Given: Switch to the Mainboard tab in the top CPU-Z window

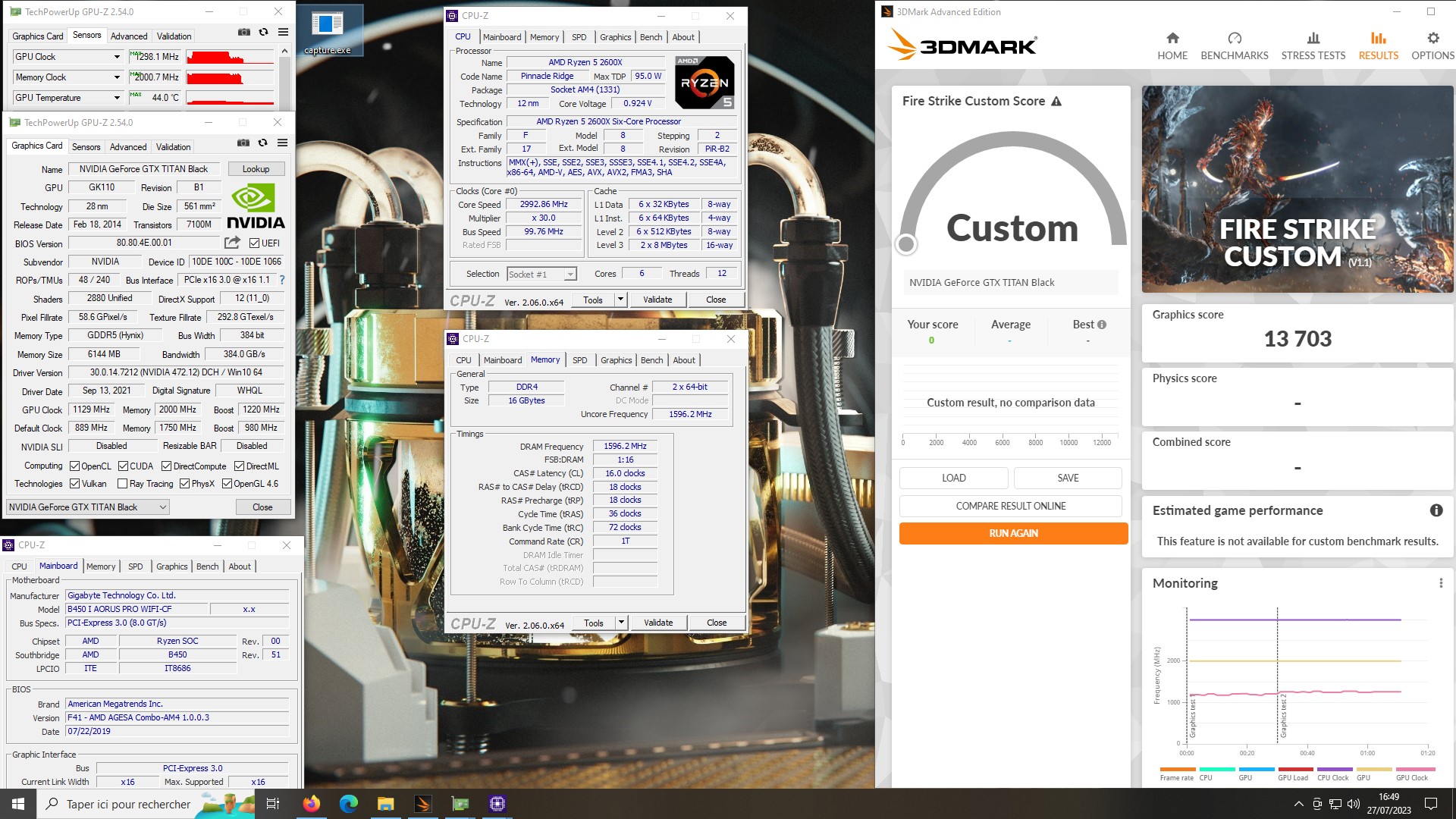Looking at the screenshot, I should 502,37.
